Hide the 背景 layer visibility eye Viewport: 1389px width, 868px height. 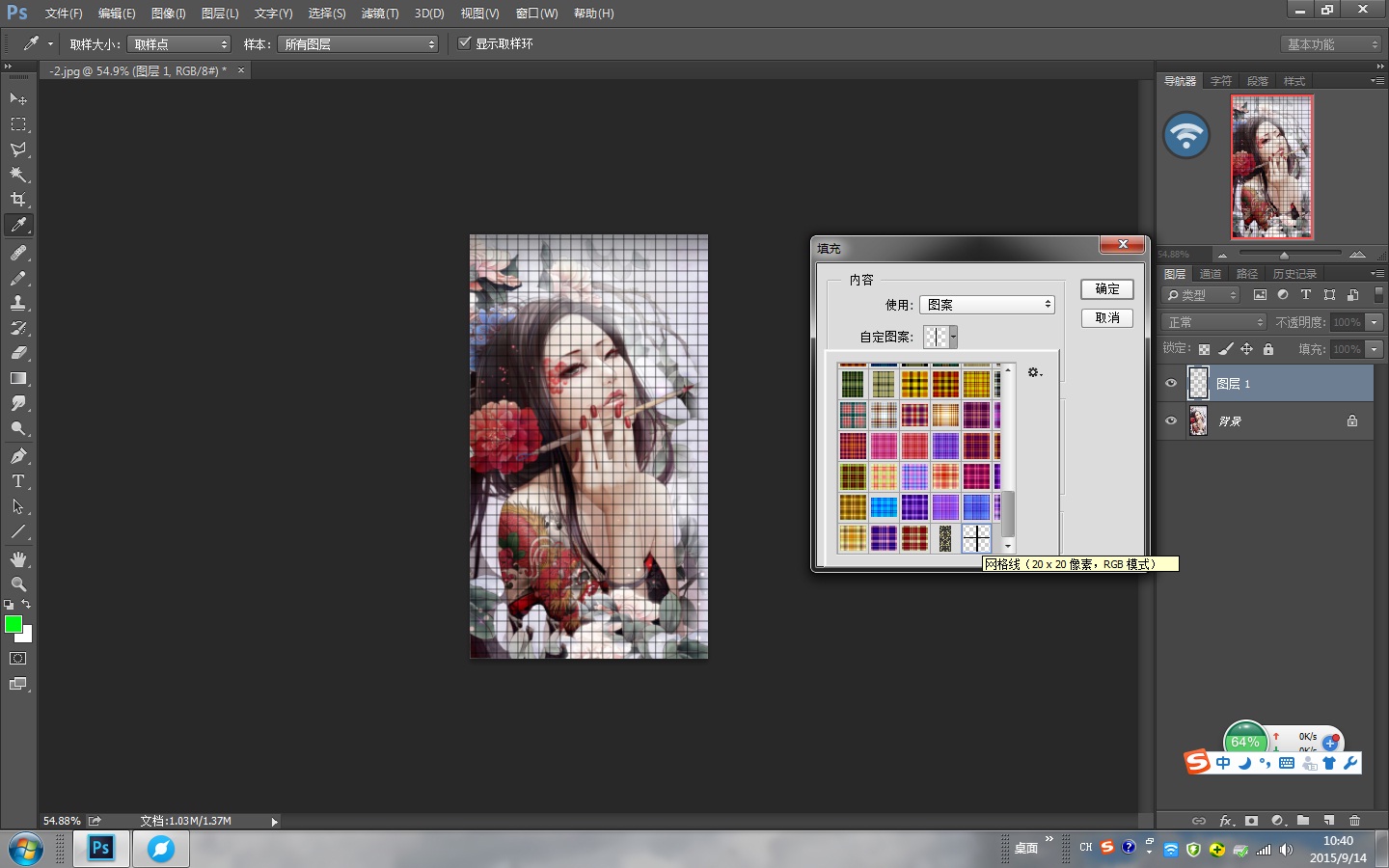[x=1171, y=420]
